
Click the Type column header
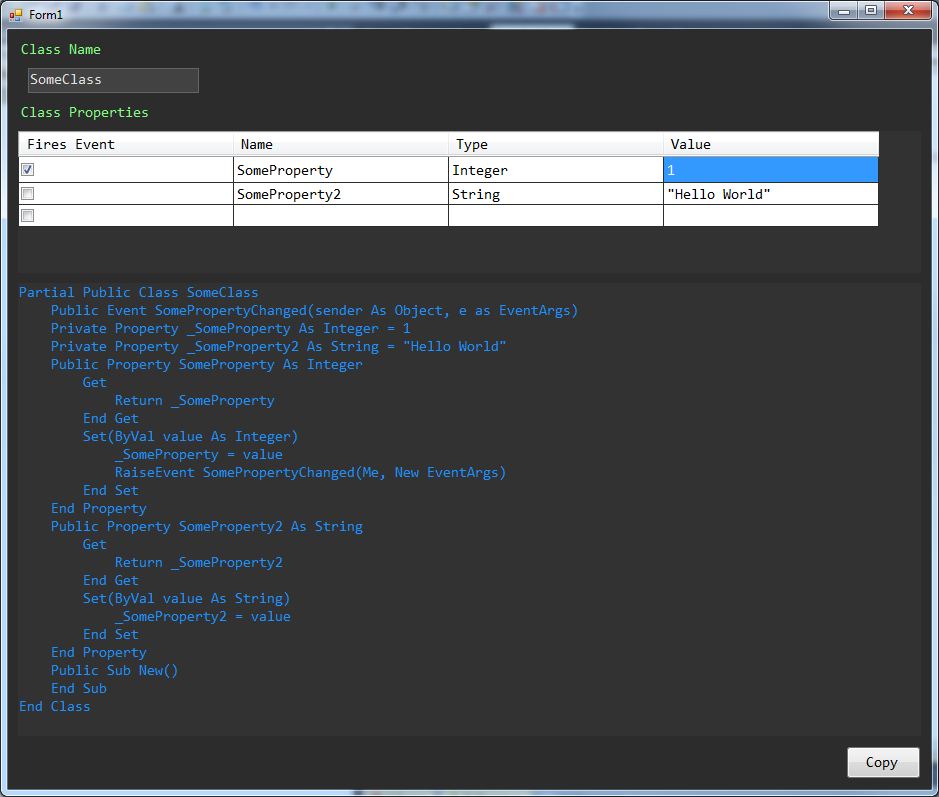click(x=556, y=144)
